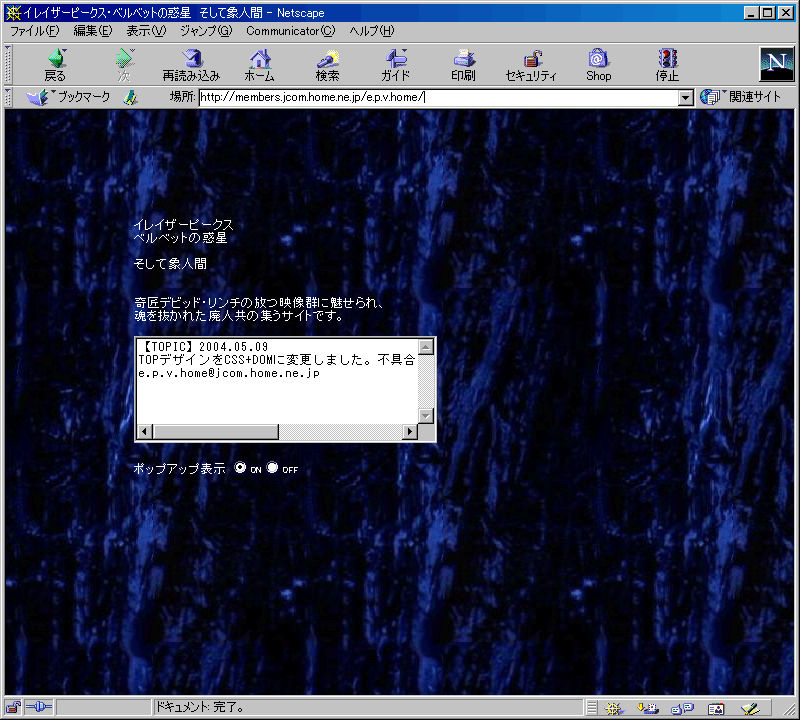Click the Netscape N logo
Image resolution: width=800 pixels, height=720 pixels.
coord(776,64)
